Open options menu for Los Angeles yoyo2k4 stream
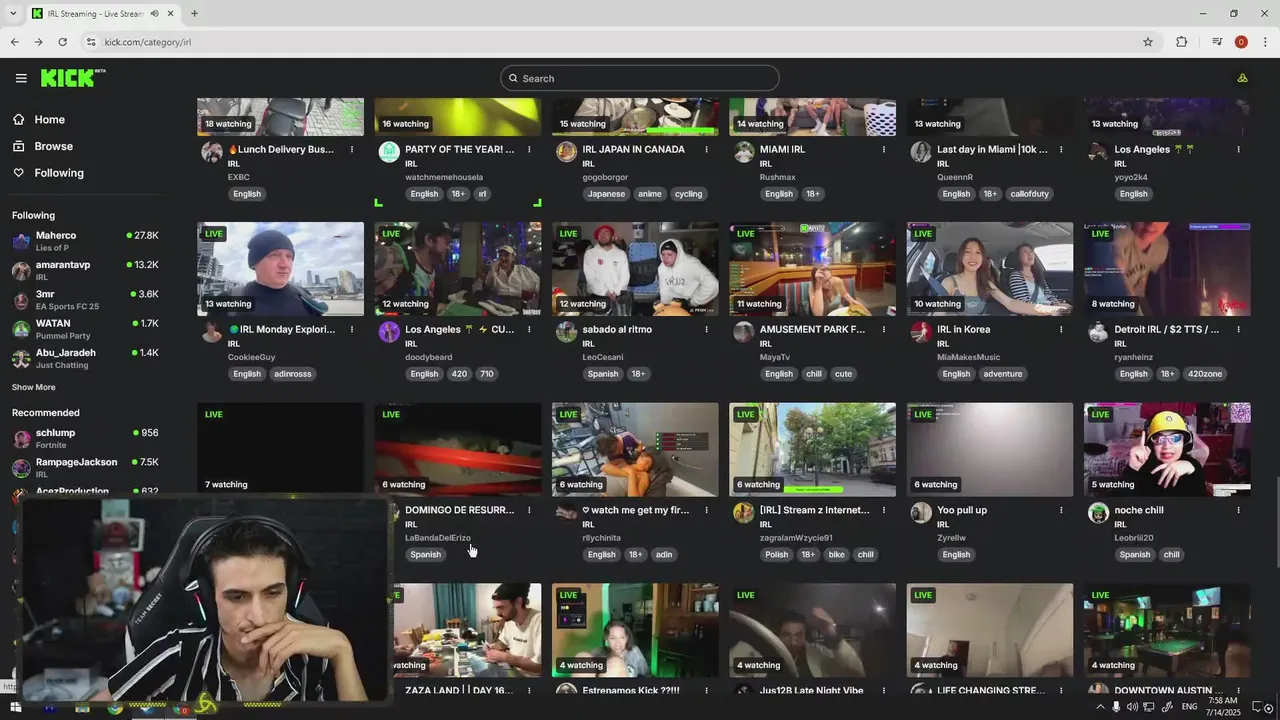The width and height of the screenshot is (1280, 720). (x=1238, y=149)
